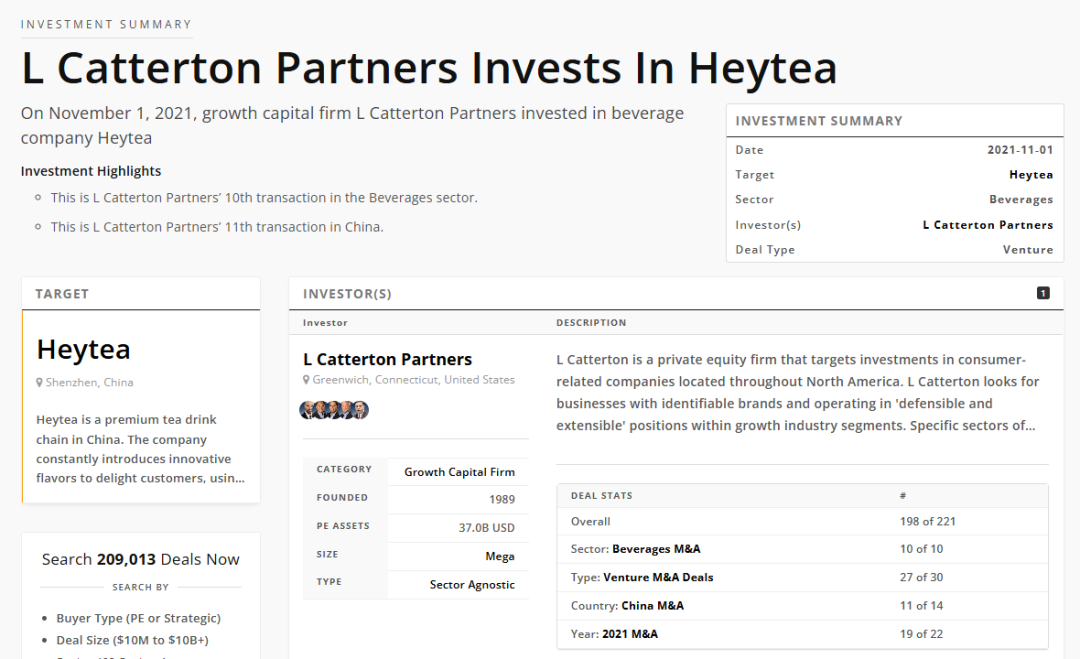Open L Catterton Partners link in summary table
This screenshot has width=1080, height=659.
click(x=988, y=225)
